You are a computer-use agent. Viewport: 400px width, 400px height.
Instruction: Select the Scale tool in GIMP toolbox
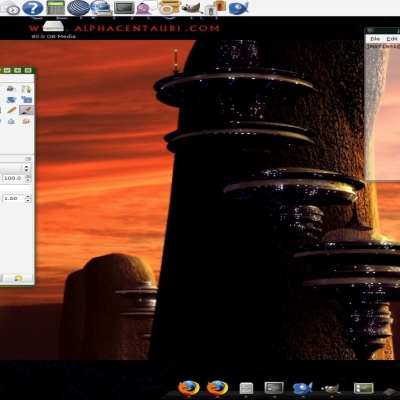pos(26,100)
